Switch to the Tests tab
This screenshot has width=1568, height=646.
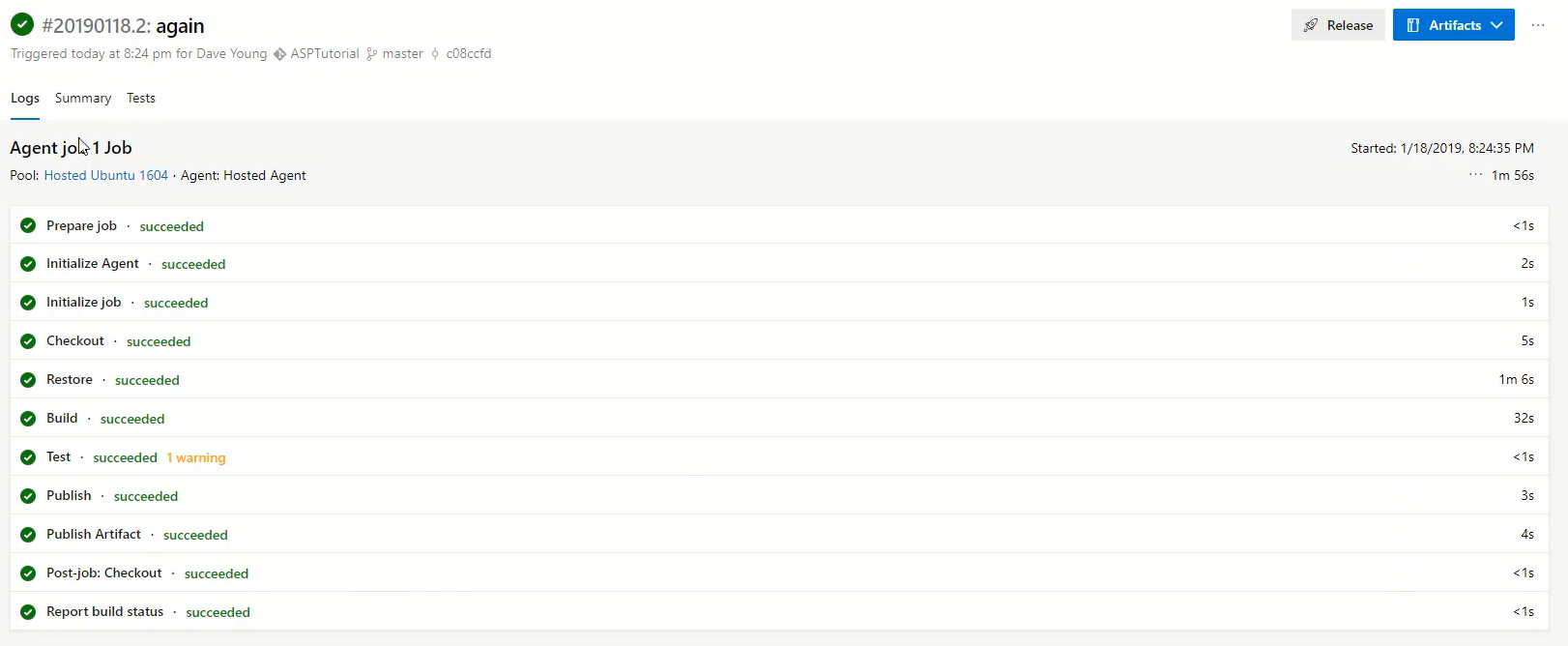pos(141,98)
